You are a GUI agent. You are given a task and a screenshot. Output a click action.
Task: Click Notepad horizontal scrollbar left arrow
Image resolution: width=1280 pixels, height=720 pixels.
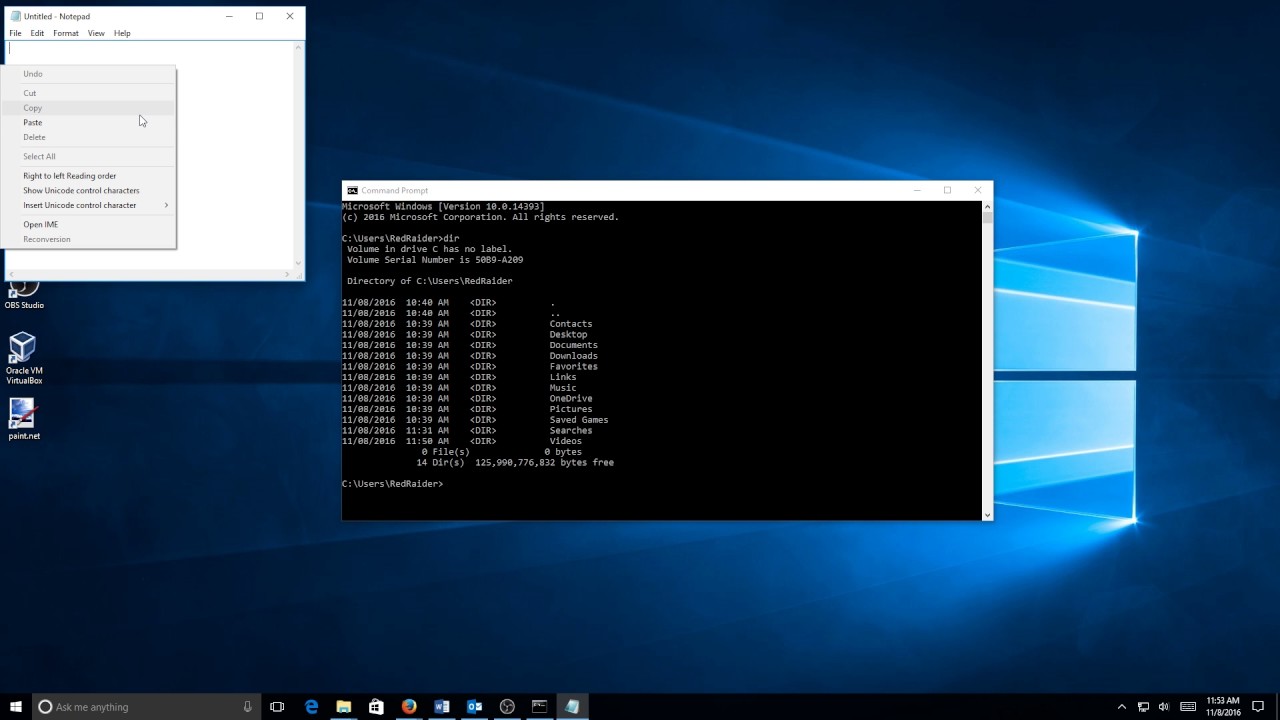(x=11, y=274)
